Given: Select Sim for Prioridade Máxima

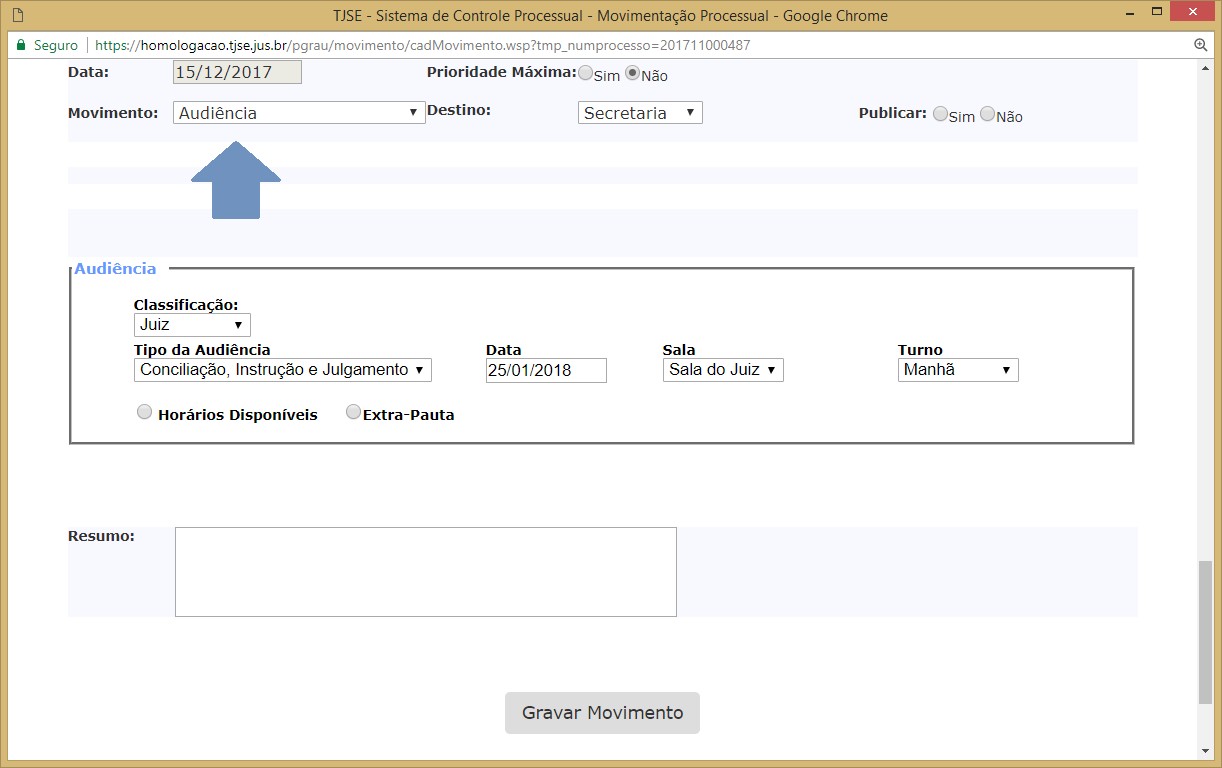Looking at the screenshot, I should coord(585,73).
